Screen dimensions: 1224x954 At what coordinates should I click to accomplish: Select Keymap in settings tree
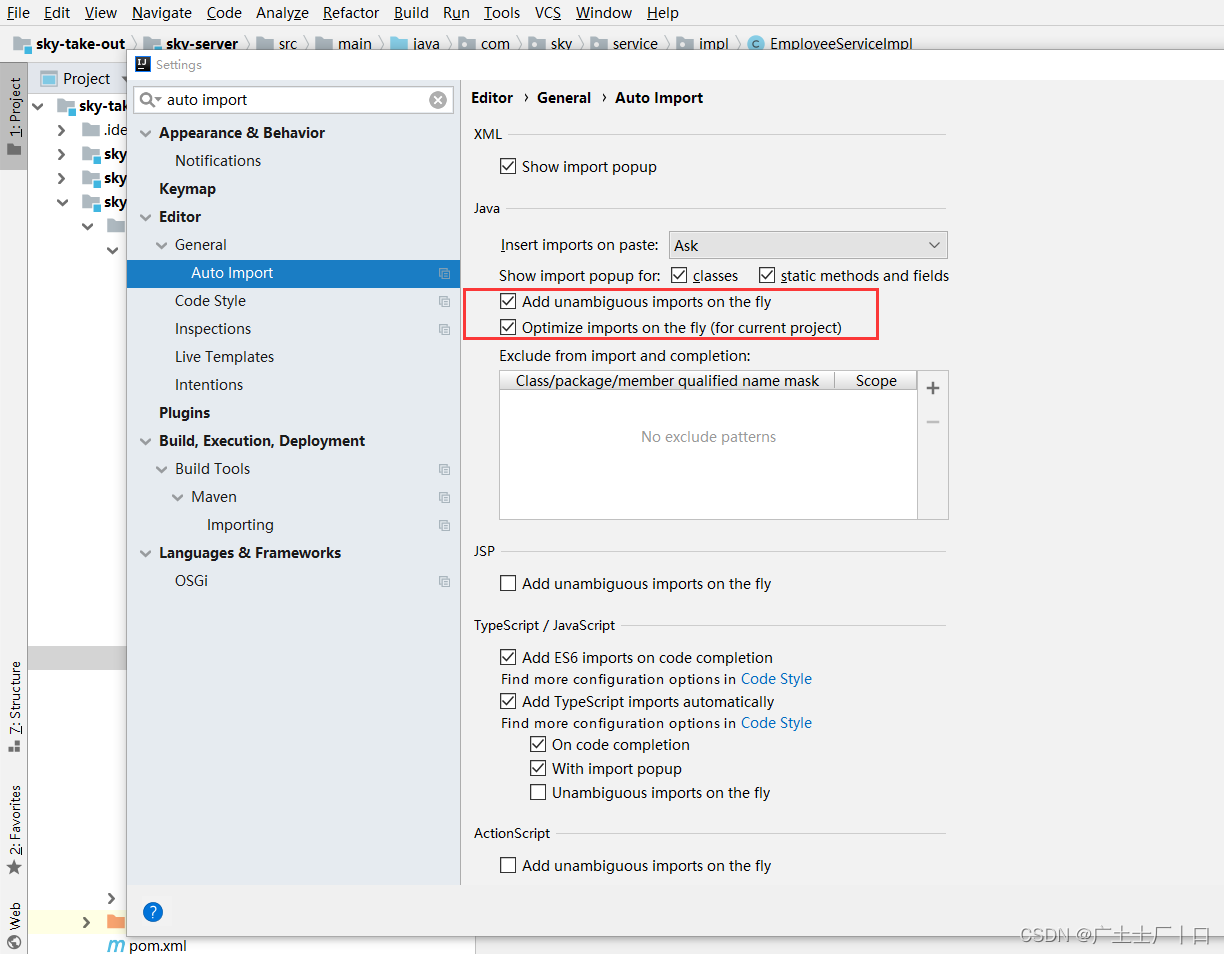click(187, 189)
